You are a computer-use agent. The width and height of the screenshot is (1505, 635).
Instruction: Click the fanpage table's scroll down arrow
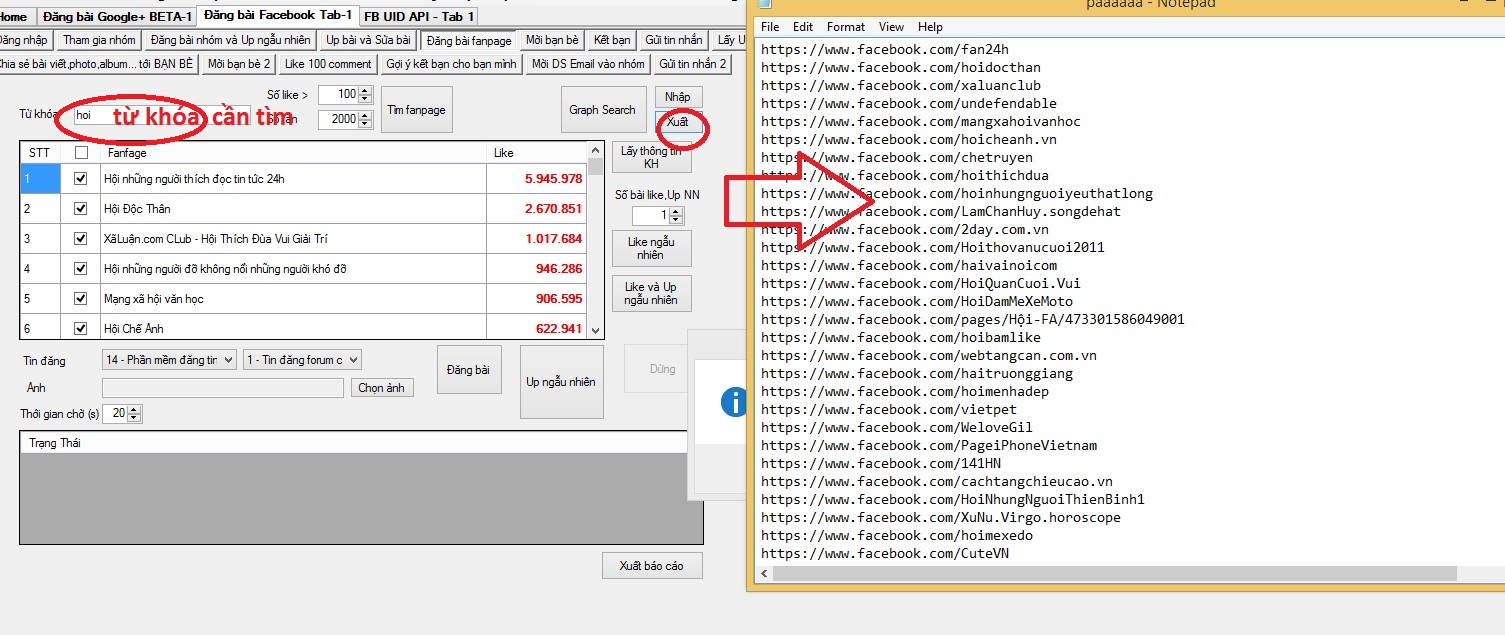[x=596, y=330]
